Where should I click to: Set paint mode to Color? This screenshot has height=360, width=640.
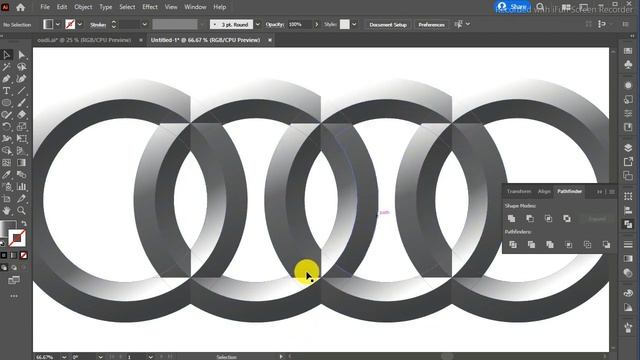point(4,256)
